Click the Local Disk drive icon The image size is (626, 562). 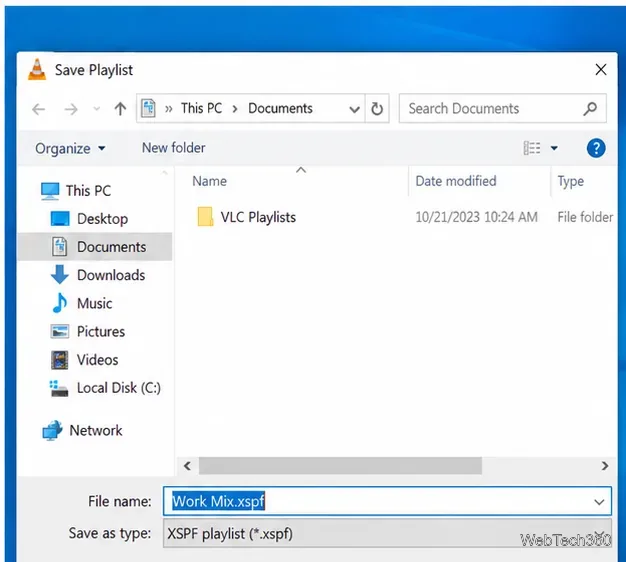point(59,388)
